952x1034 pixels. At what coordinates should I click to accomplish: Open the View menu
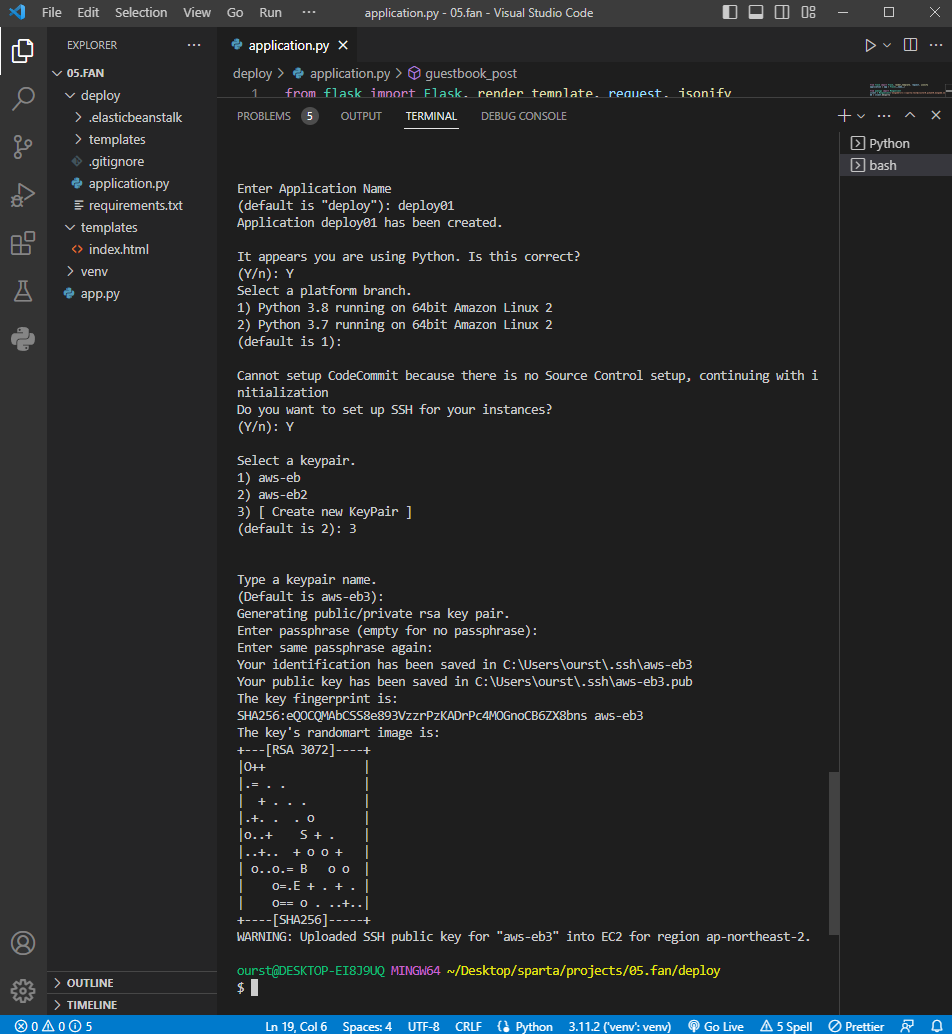point(196,13)
